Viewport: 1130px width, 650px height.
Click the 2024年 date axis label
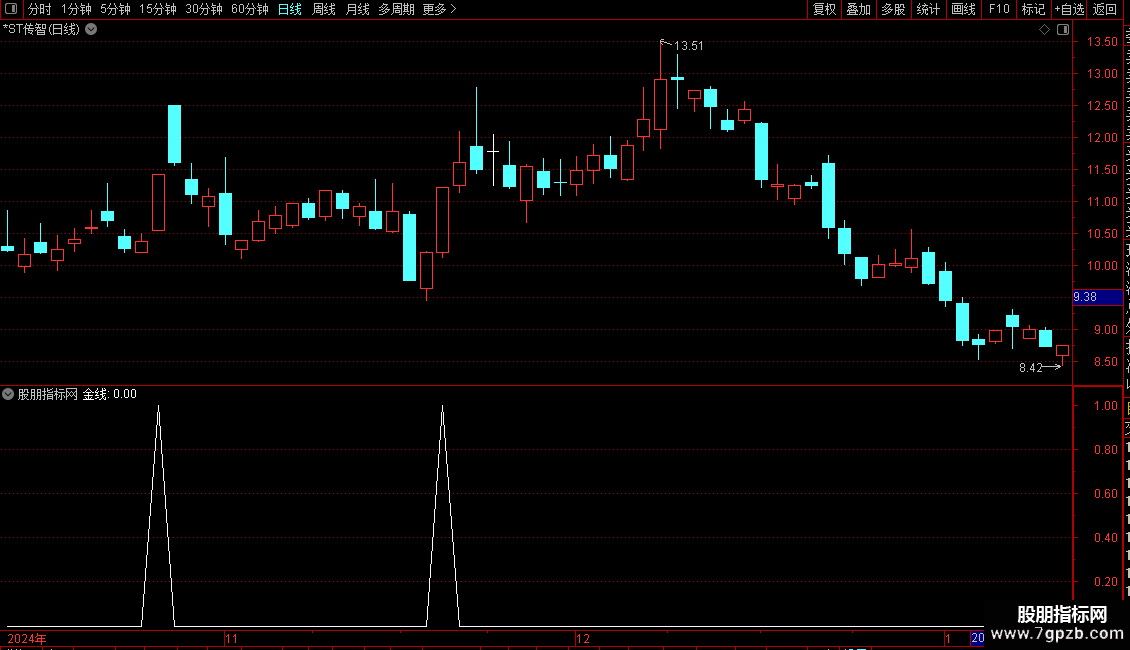(x=27, y=638)
